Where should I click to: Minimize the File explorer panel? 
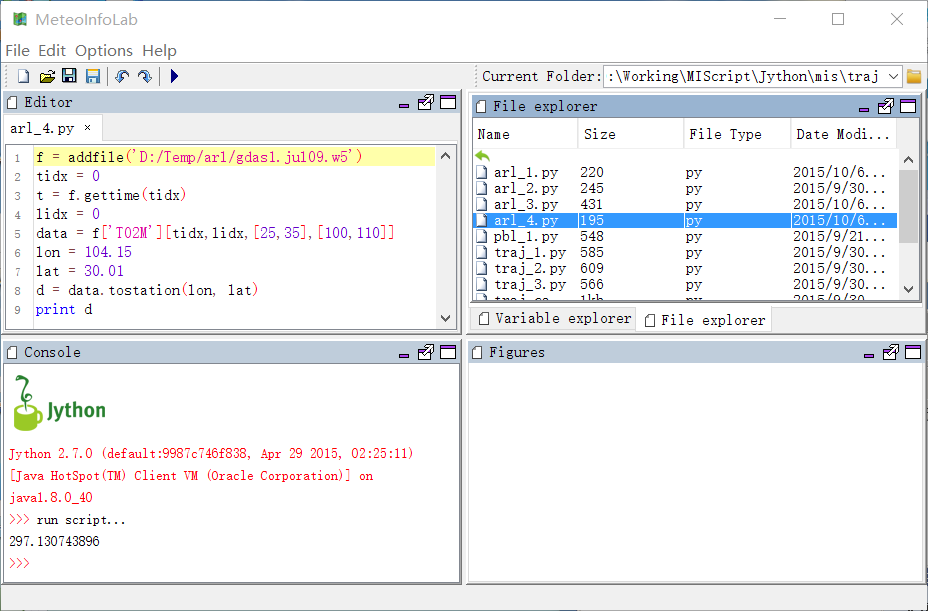pyautogui.click(x=864, y=109)
